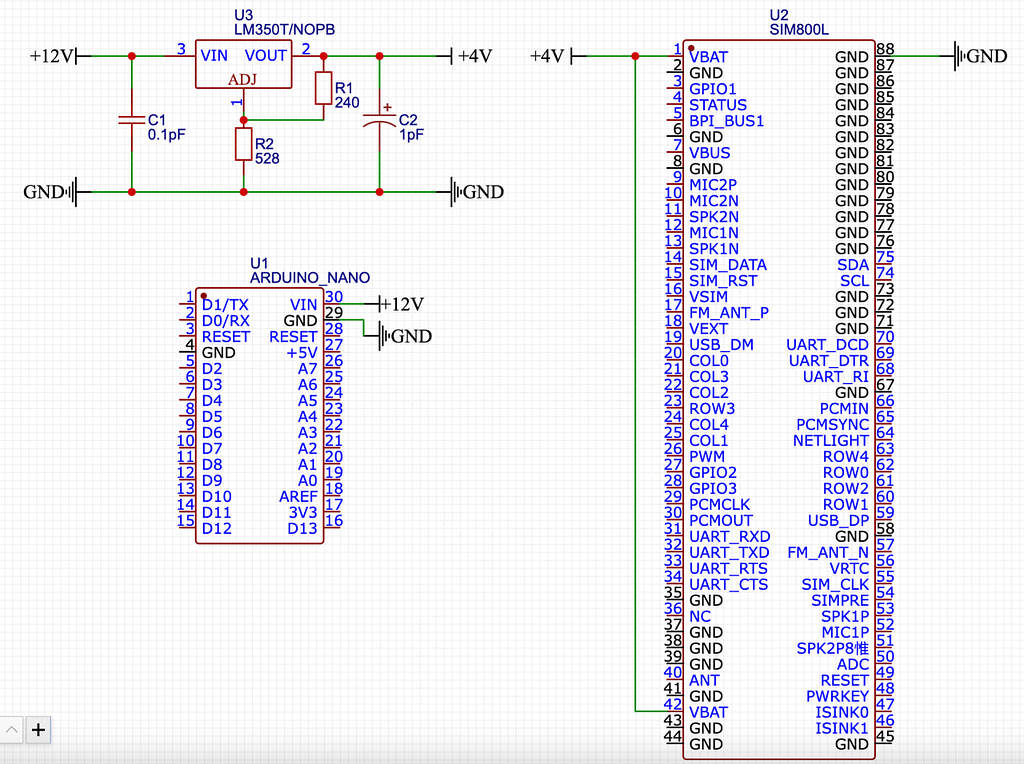Screen dimensions: 1024x764
Task: Select resistor R1 240 symbol
Action: 323,90
